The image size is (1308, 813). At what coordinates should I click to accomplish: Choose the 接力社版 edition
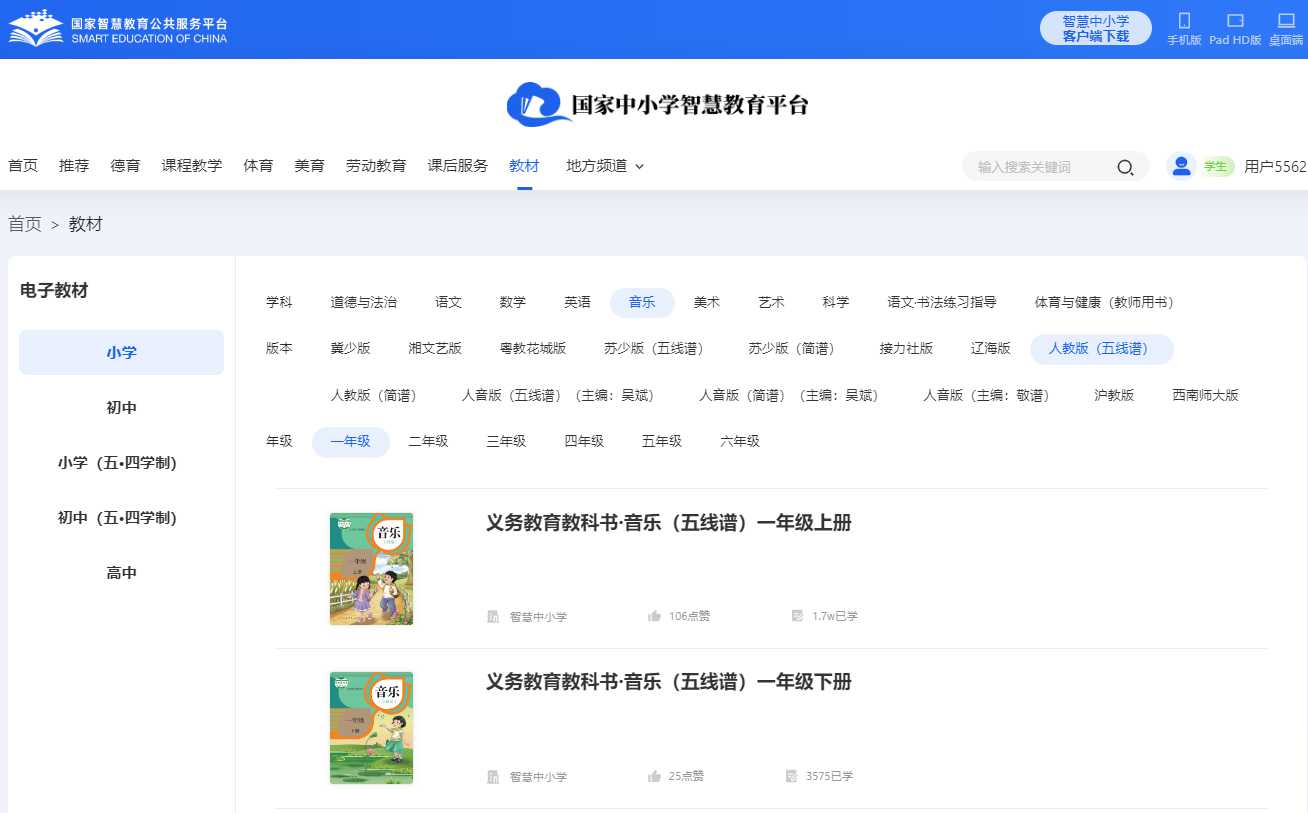point(906,349)
